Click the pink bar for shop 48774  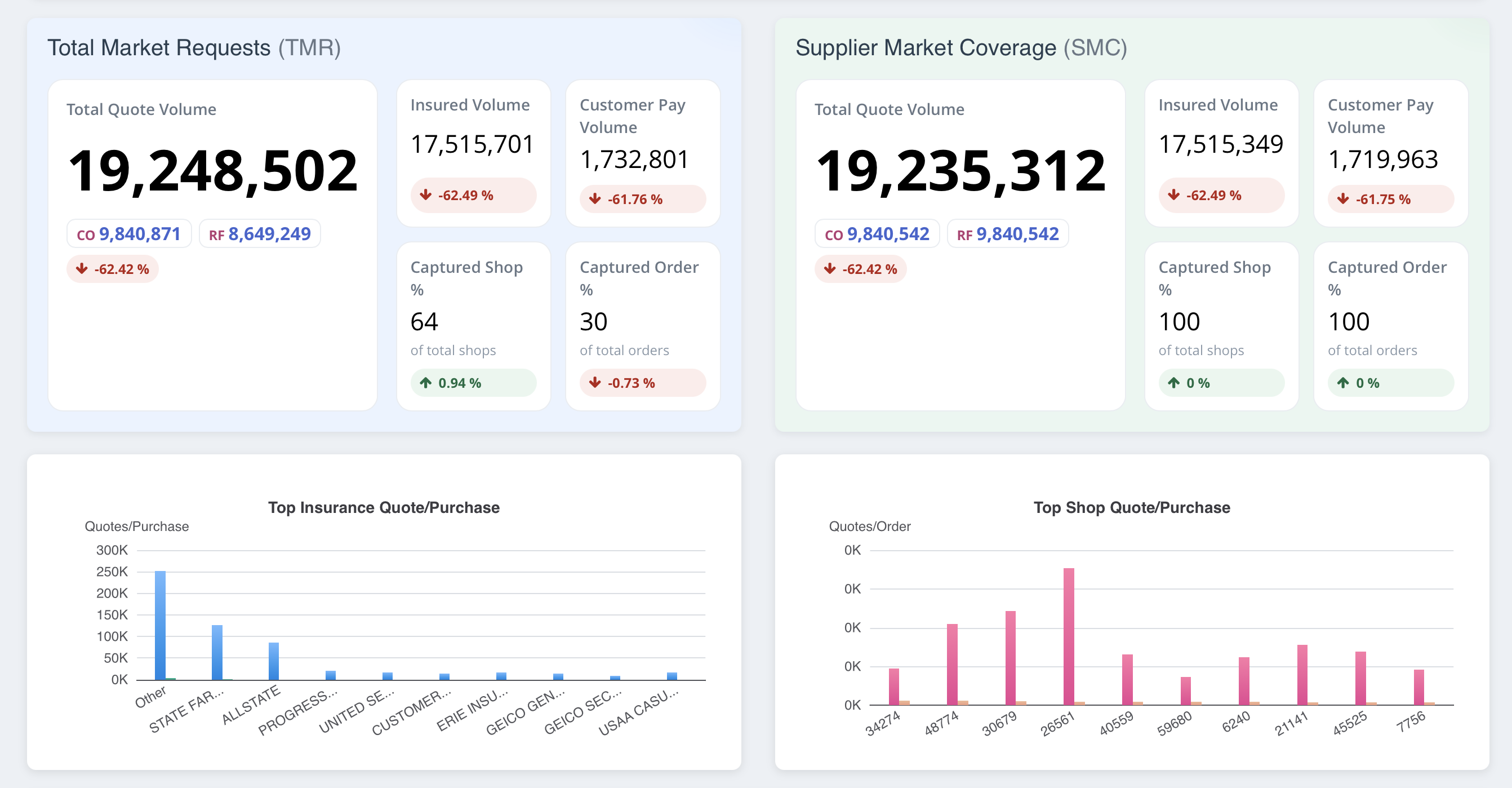pos(951,663)
